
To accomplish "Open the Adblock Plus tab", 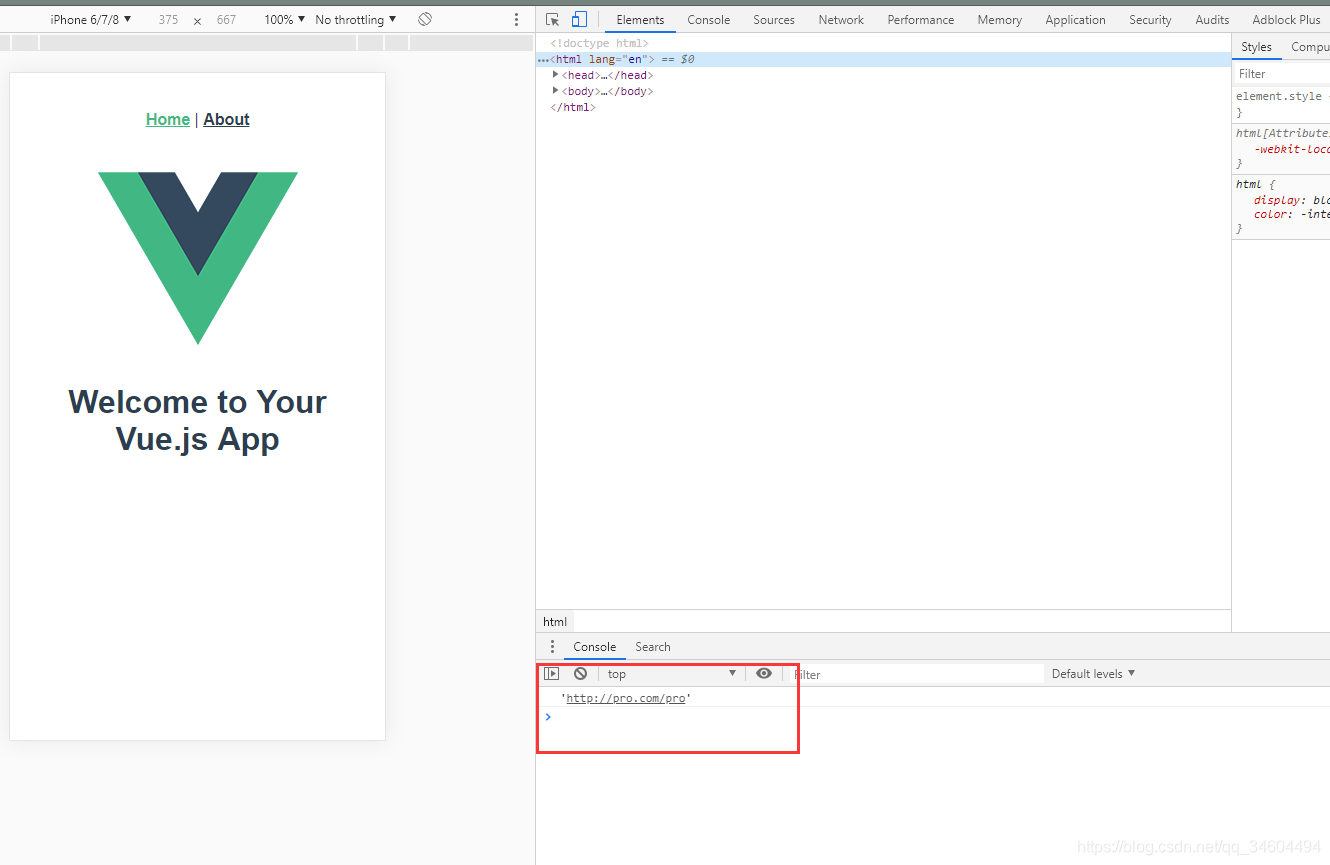I will click(1286, 19).
